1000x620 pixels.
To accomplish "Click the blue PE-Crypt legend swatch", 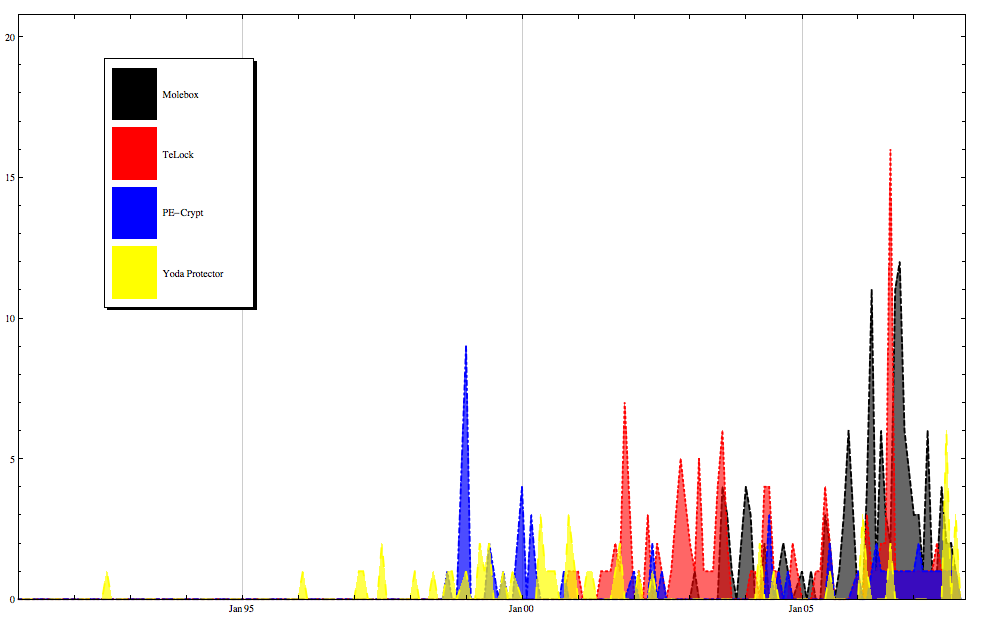I will point(134,212).
